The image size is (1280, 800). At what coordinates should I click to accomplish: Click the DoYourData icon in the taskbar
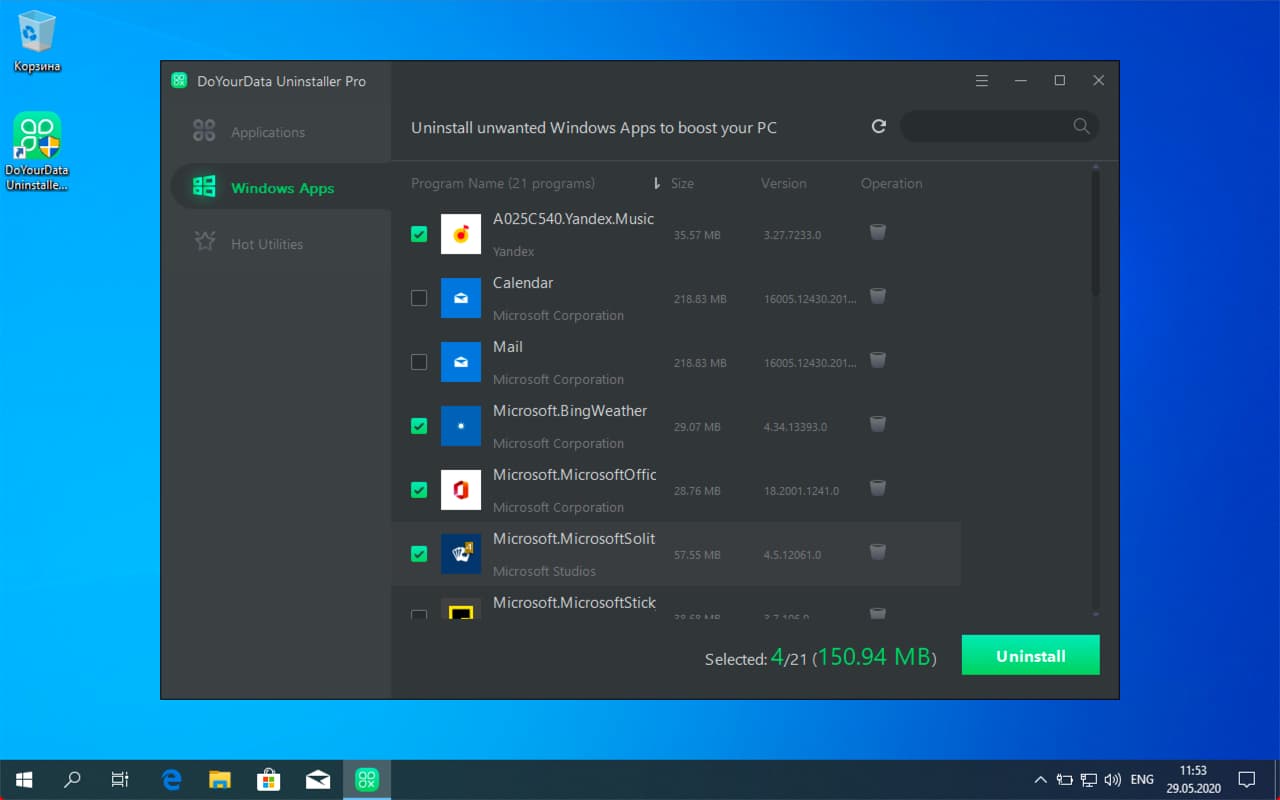point(367,779)
